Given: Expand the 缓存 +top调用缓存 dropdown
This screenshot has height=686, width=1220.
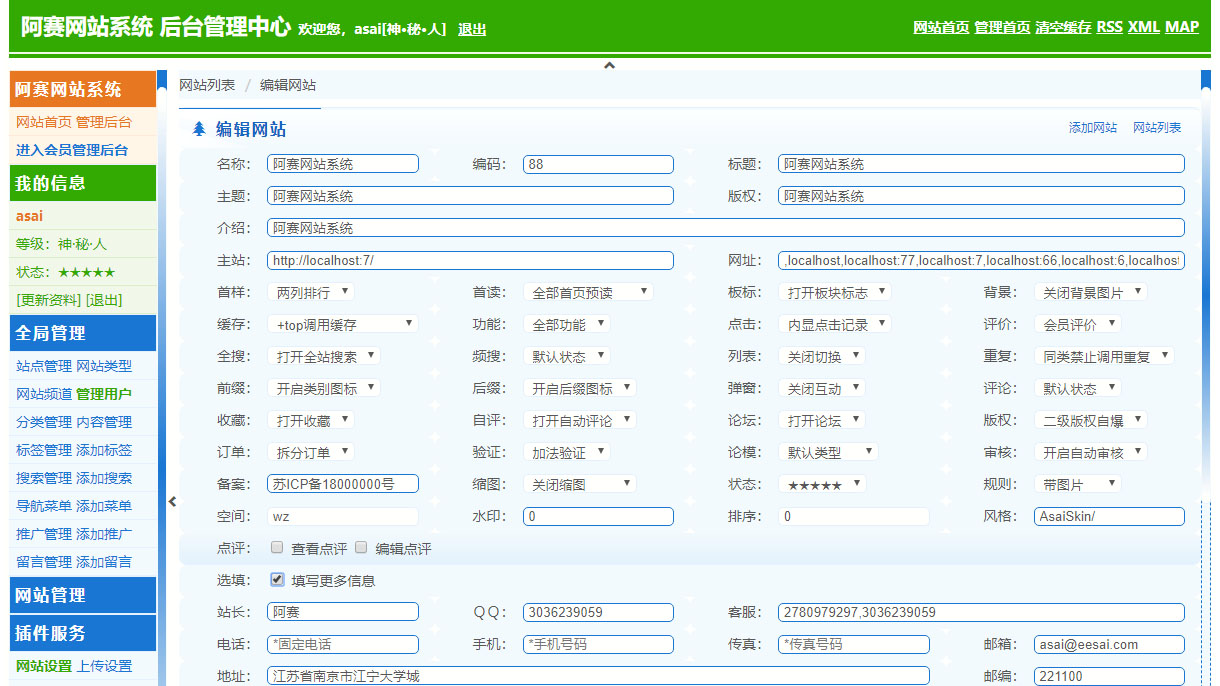Looking at the screenshot, I should 342,324.
